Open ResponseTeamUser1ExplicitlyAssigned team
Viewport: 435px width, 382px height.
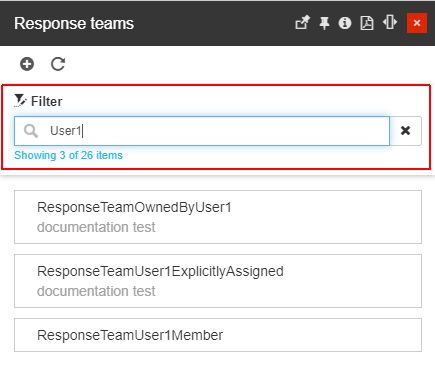[x=218, y=281]
